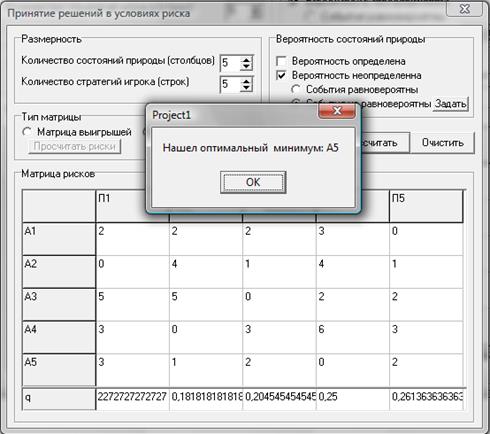490x434 pixels.
Task: Check the 'Вероятность определена' checkbox
Action: pos(281,61)
